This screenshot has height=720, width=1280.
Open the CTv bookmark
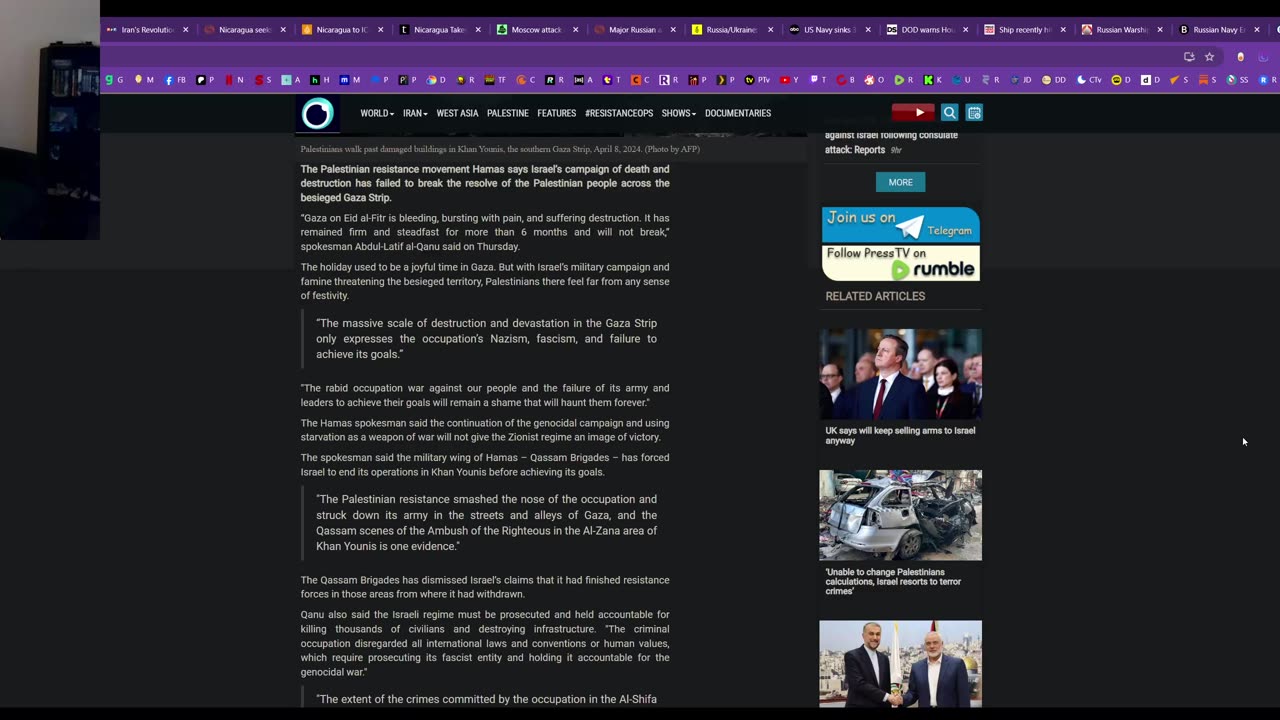[x=1089, y=80]
